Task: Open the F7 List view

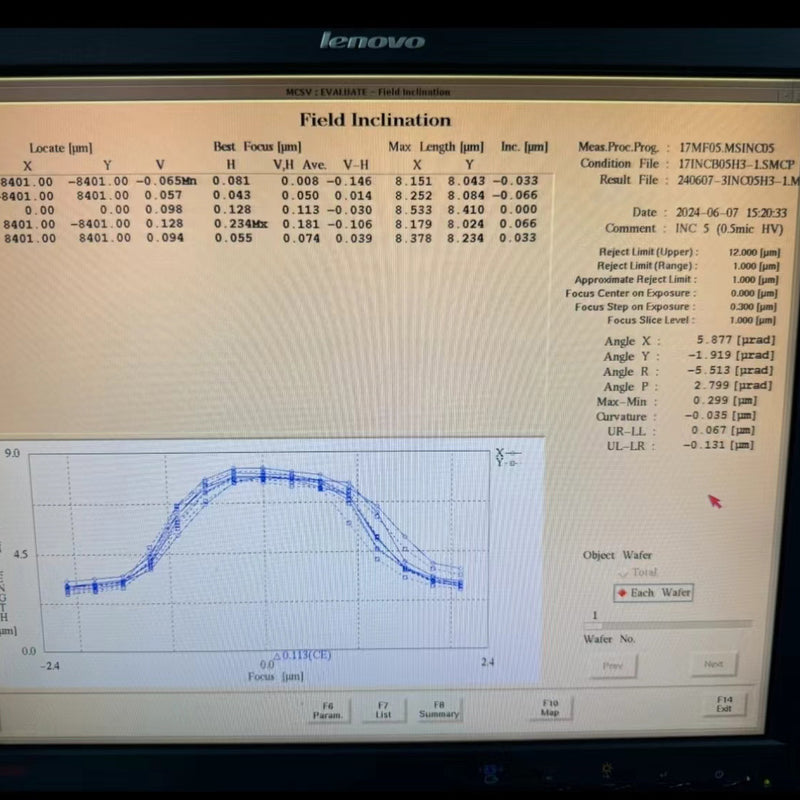Action: (384, 709)
